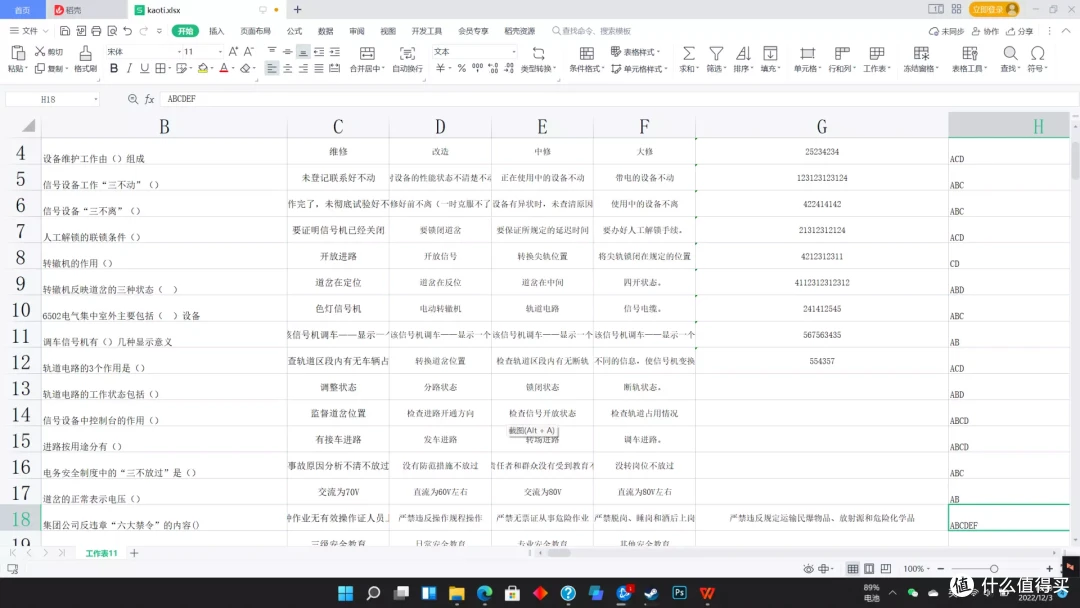Open the borders dropdown arrow
This screenshot has width=1080, height=608.
tap(169, 68)
